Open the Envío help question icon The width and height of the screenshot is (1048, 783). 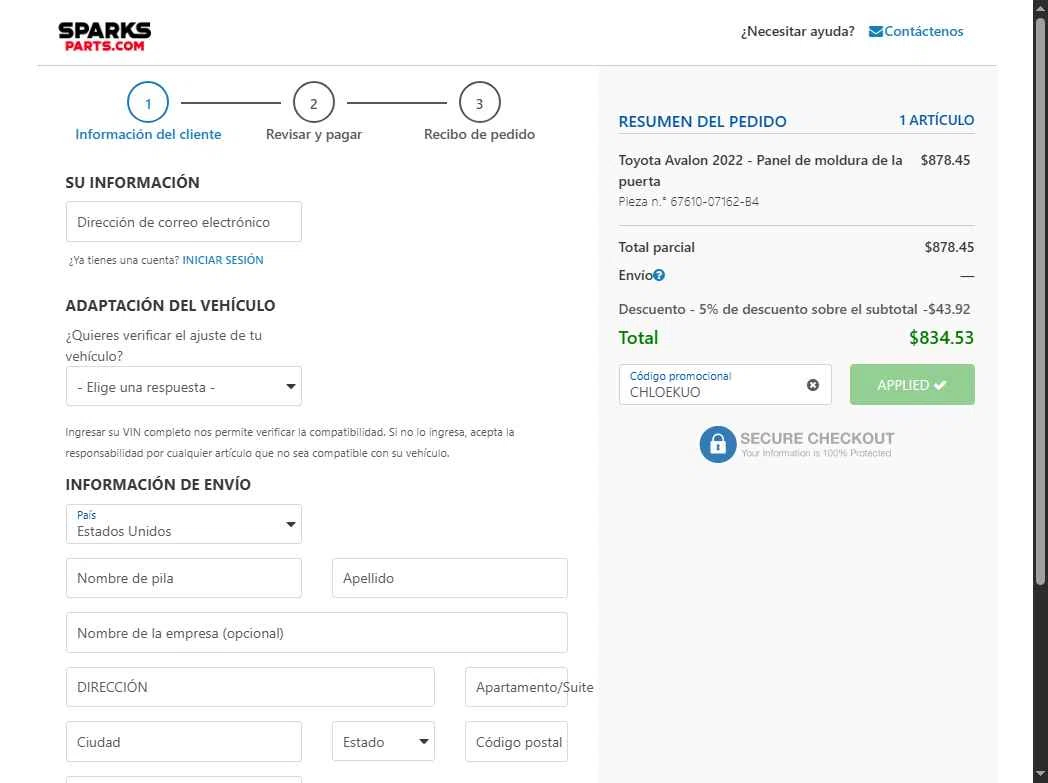click(x=659, y=275)
